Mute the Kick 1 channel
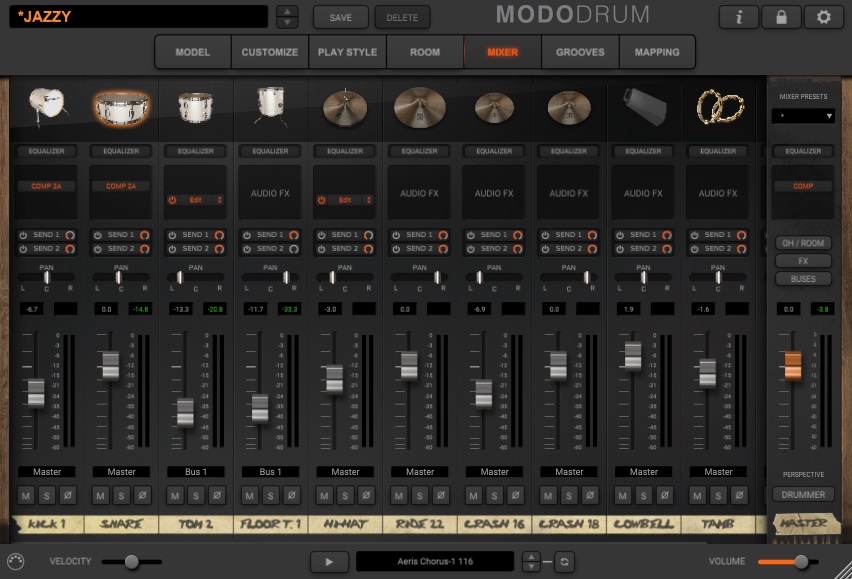Screen dimensions: 852x579 26,495
